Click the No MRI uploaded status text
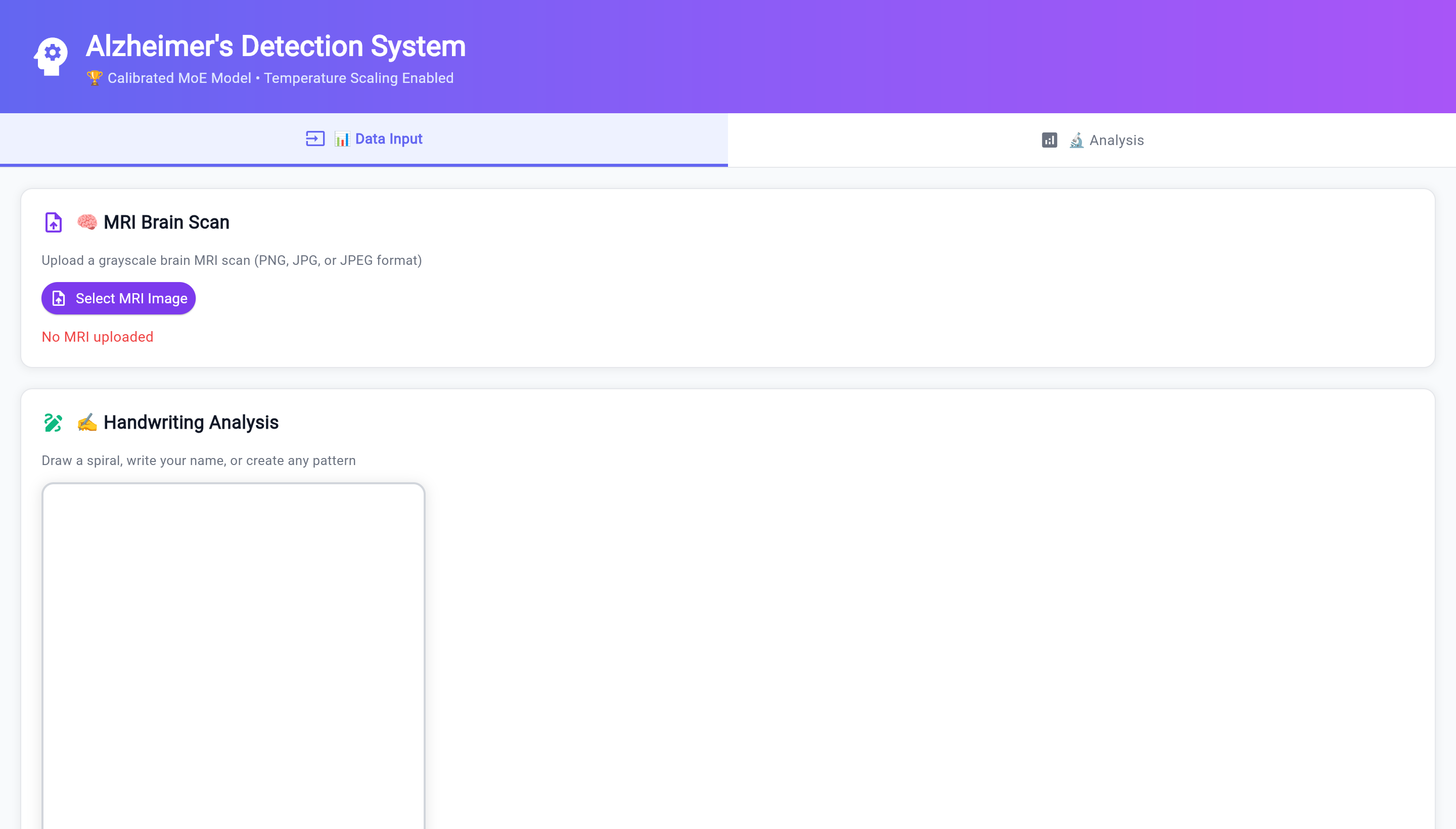 point(98,337)
